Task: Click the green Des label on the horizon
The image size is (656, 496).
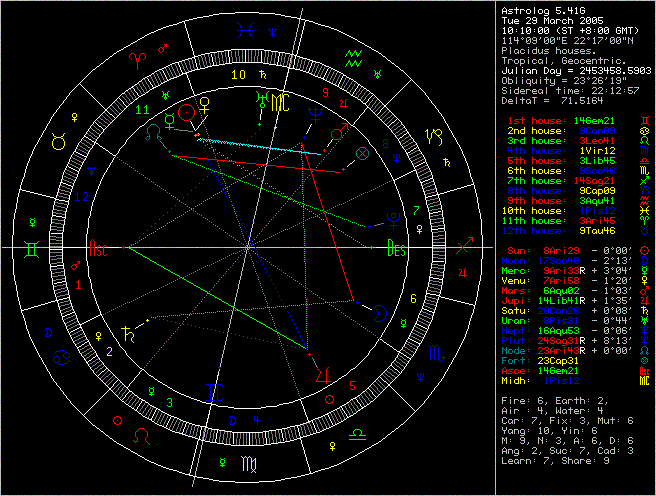Action: tap(397, 247)
